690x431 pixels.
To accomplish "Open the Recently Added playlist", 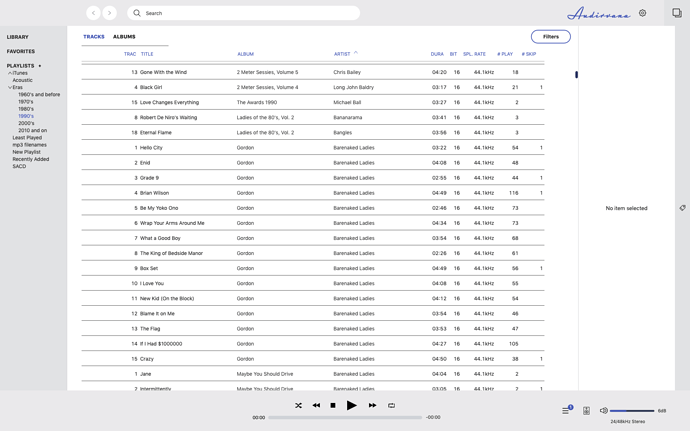I will 31,159.
